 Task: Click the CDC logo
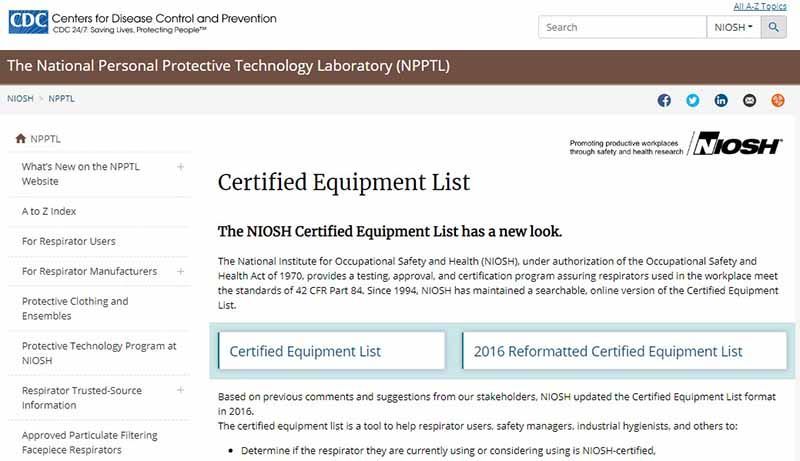click(29, 22)
